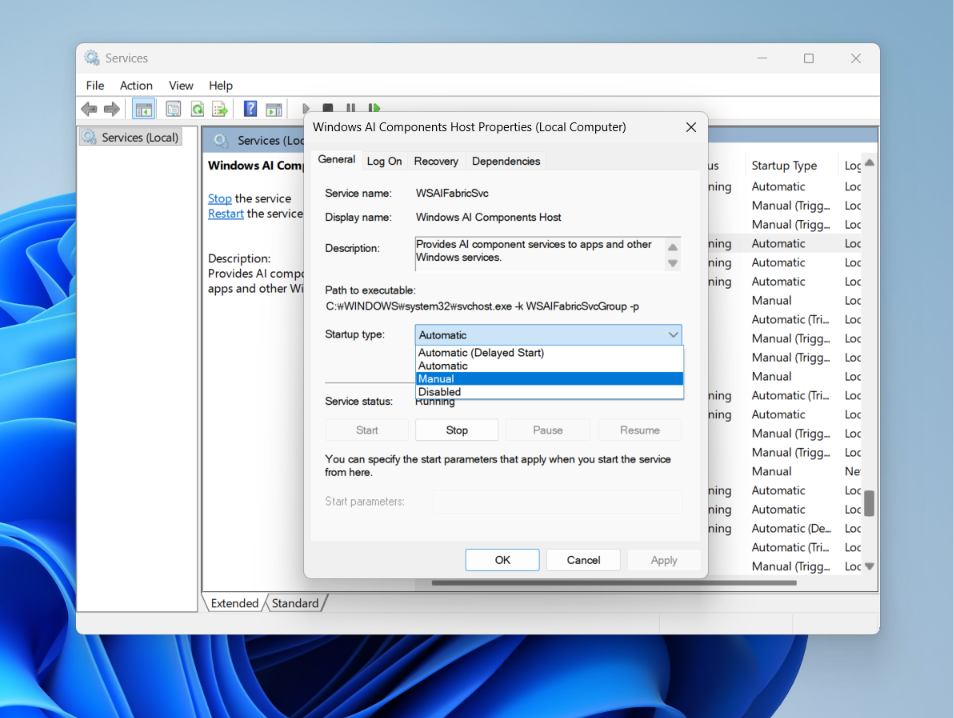This screenshot has width=954, height=718.
Task: Open the View menu
Action: coord(181,86)
